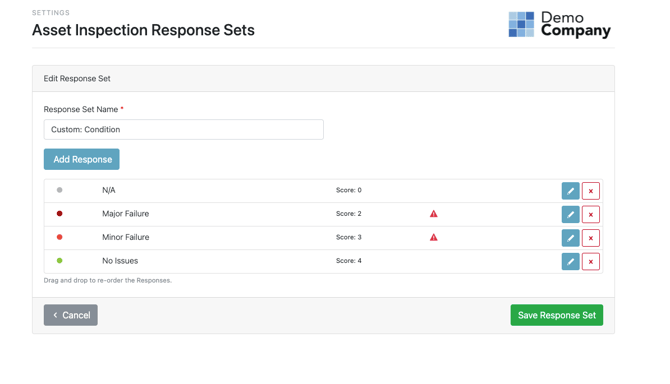This screenshot has width=670, height=384.
Task: Click the Demo Company logo
Action: [x=559, y=24]
